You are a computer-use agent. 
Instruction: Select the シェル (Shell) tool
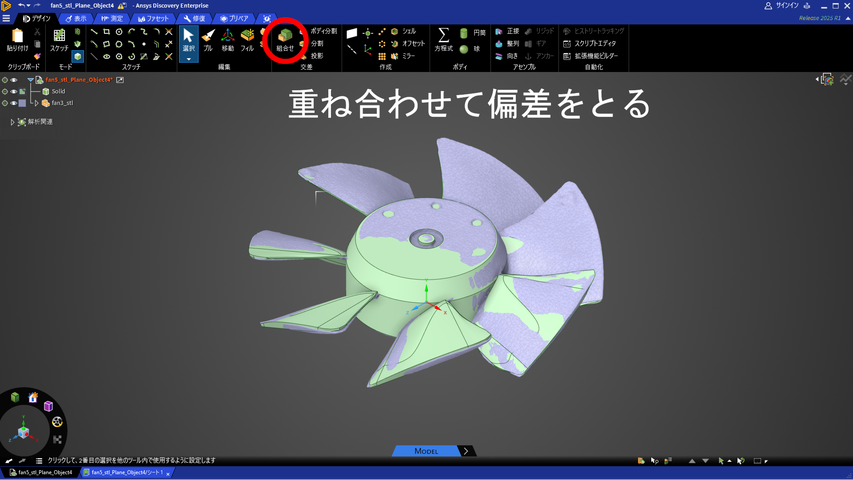403,32
